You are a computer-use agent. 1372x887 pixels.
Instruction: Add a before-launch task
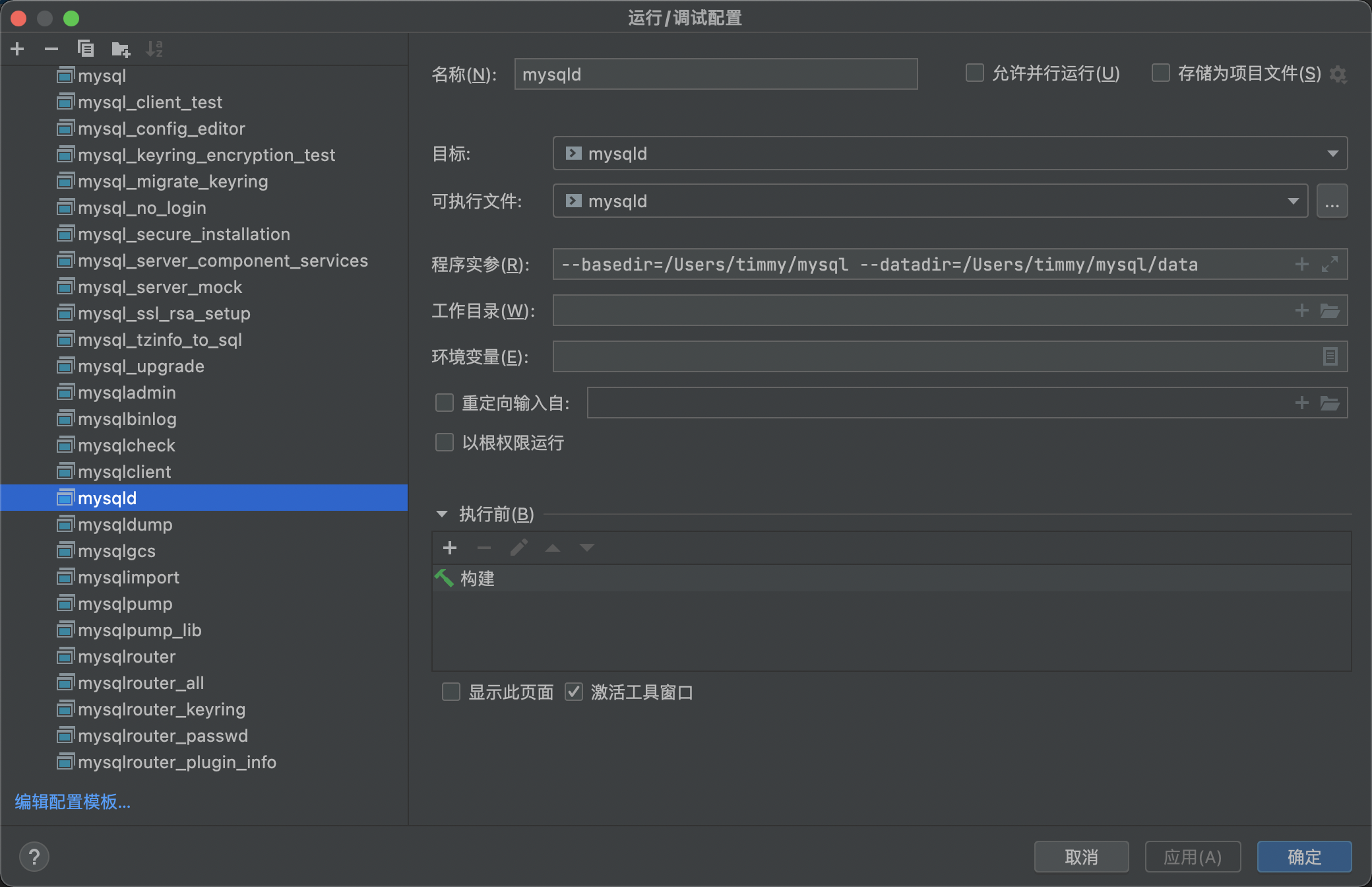click(x=450, y=548)
